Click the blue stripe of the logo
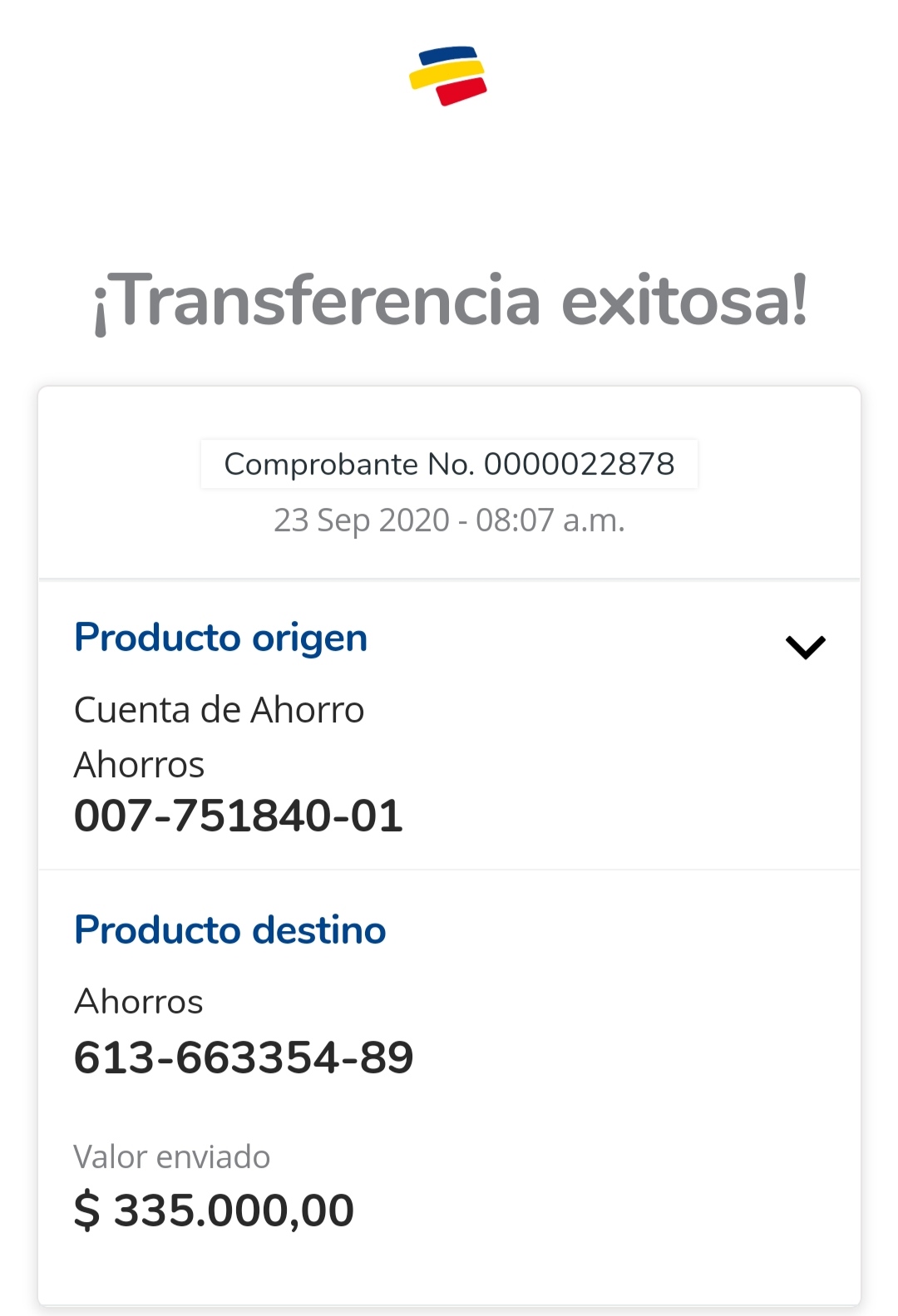Image resolution: width=898 pixels, height=1316 pixels. [449, 55]
